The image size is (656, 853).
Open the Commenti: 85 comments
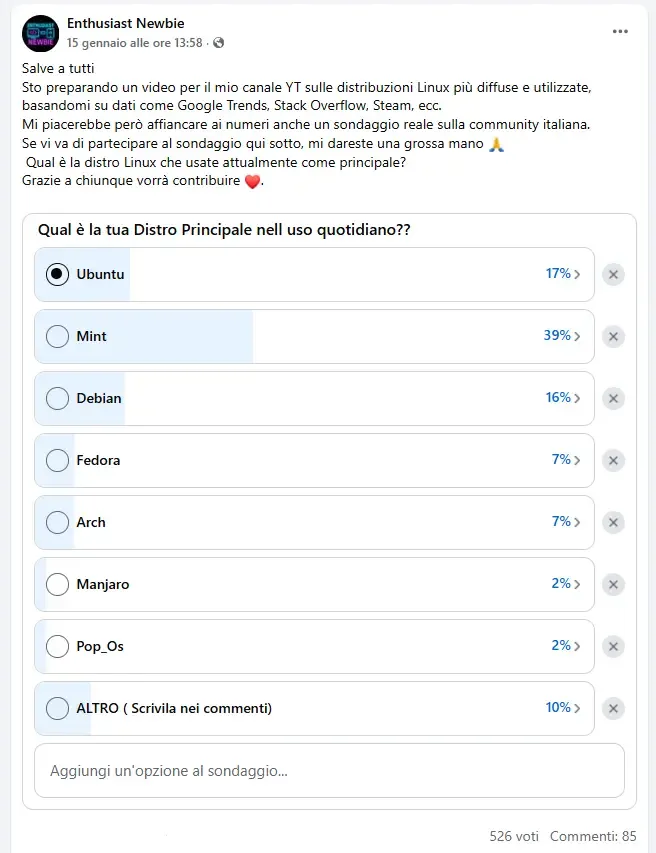pos(592,835)
